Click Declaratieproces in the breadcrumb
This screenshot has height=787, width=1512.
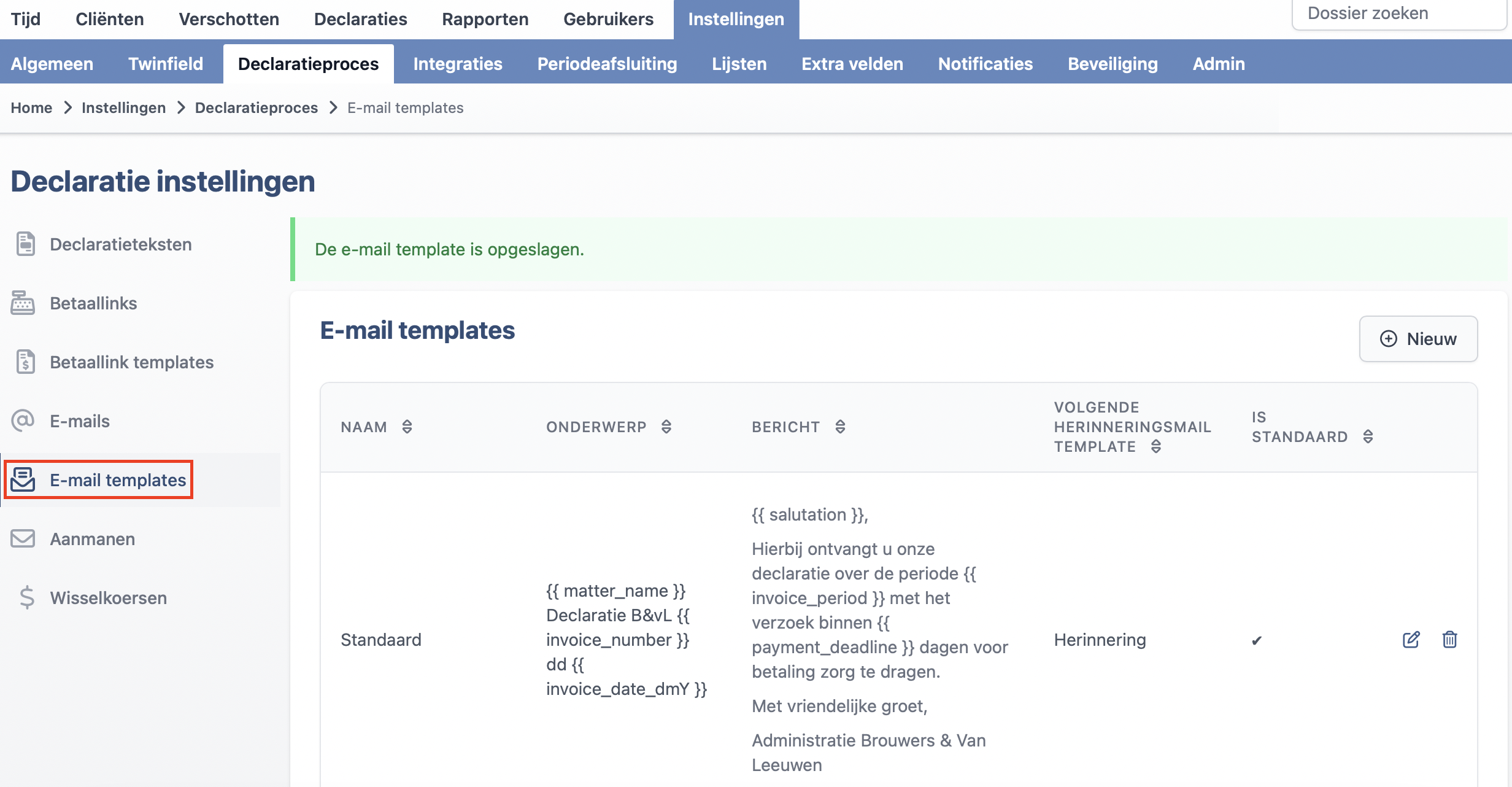tap(256, 108)
